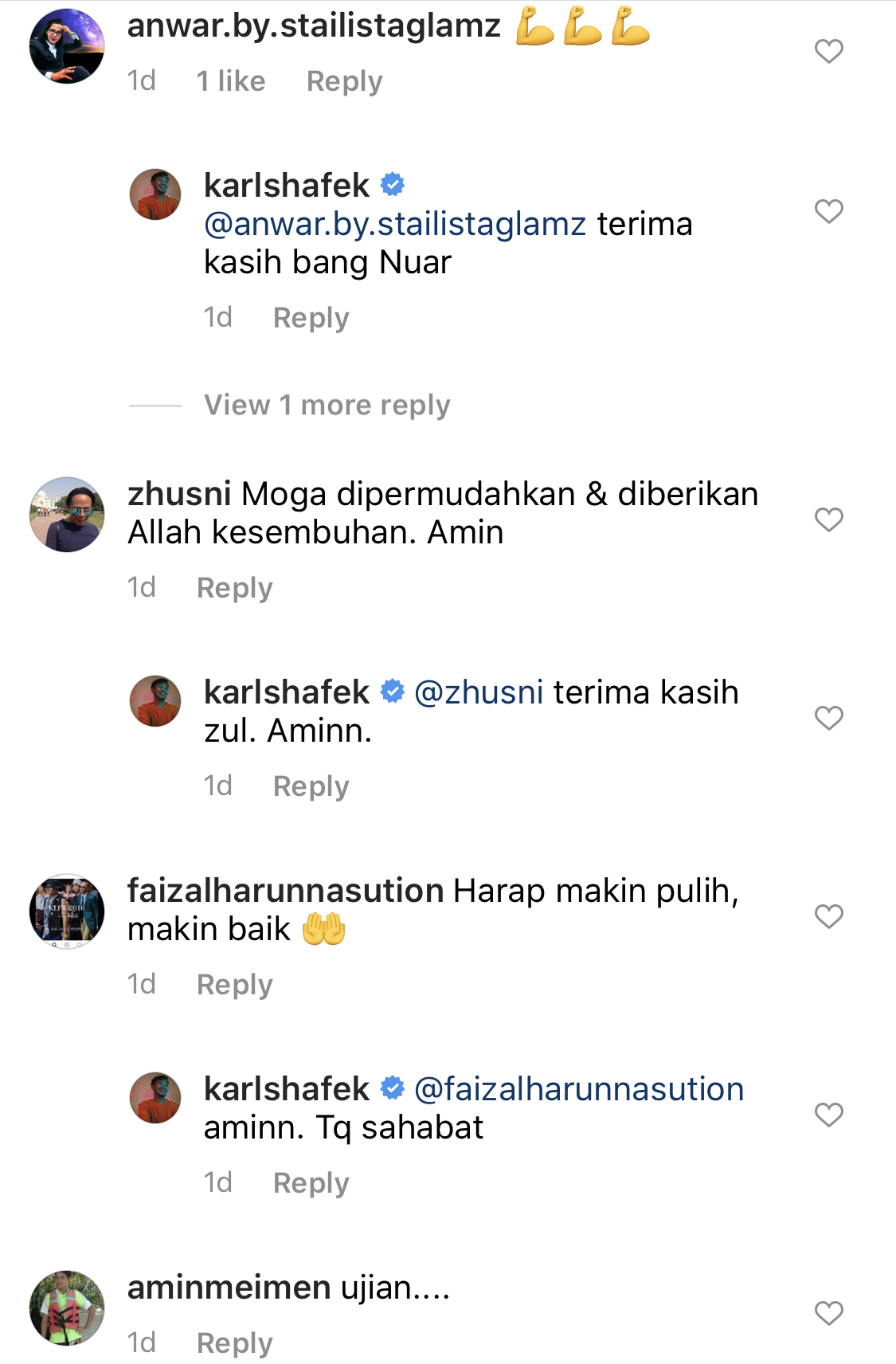Expand 'View 1 more reply' thread
This screenshot has width=896, height=1364.
[327, 405]
